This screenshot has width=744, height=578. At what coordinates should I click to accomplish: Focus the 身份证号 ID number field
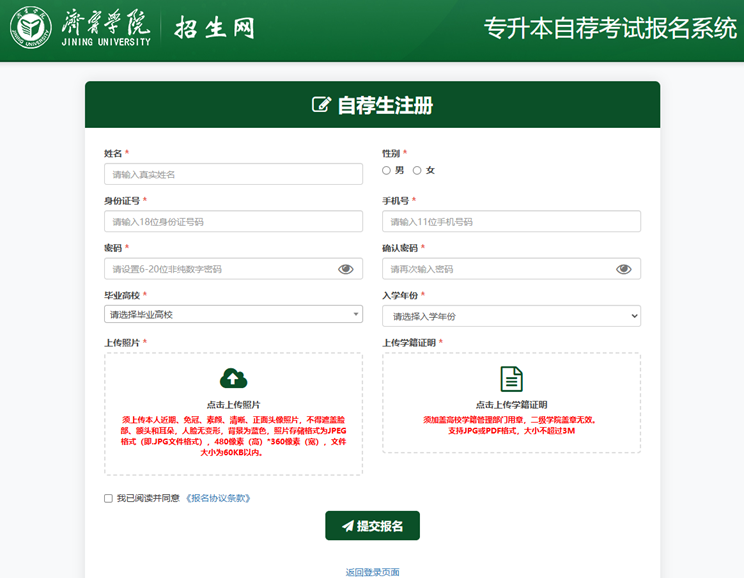[233, 222]
